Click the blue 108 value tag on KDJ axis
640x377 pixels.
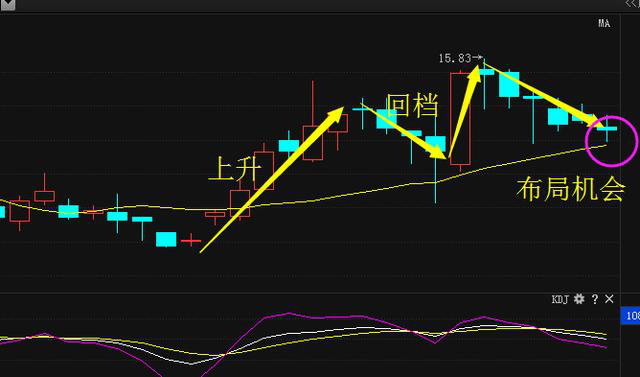[x=630, y=316]
